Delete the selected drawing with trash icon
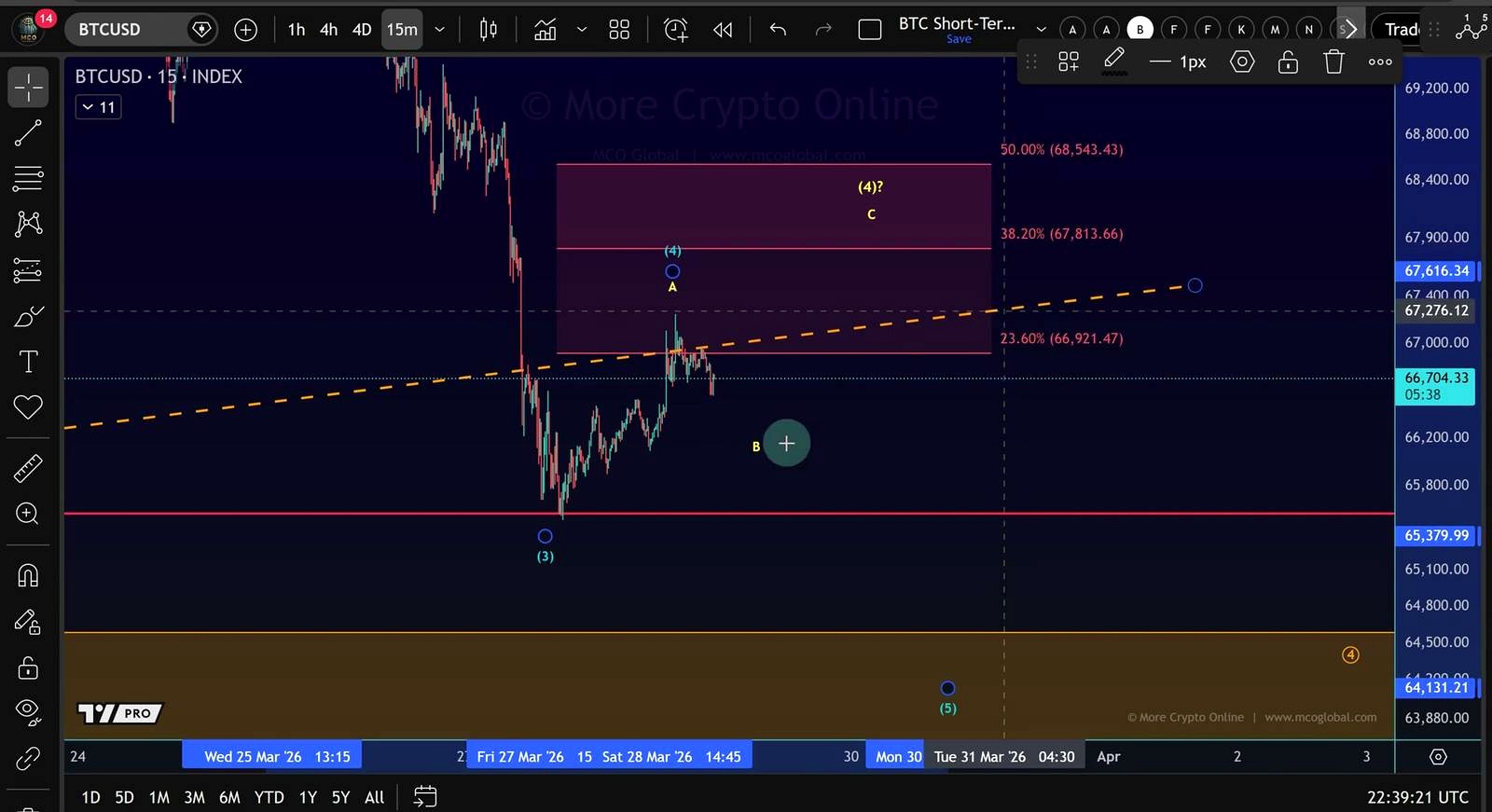 1333,62
